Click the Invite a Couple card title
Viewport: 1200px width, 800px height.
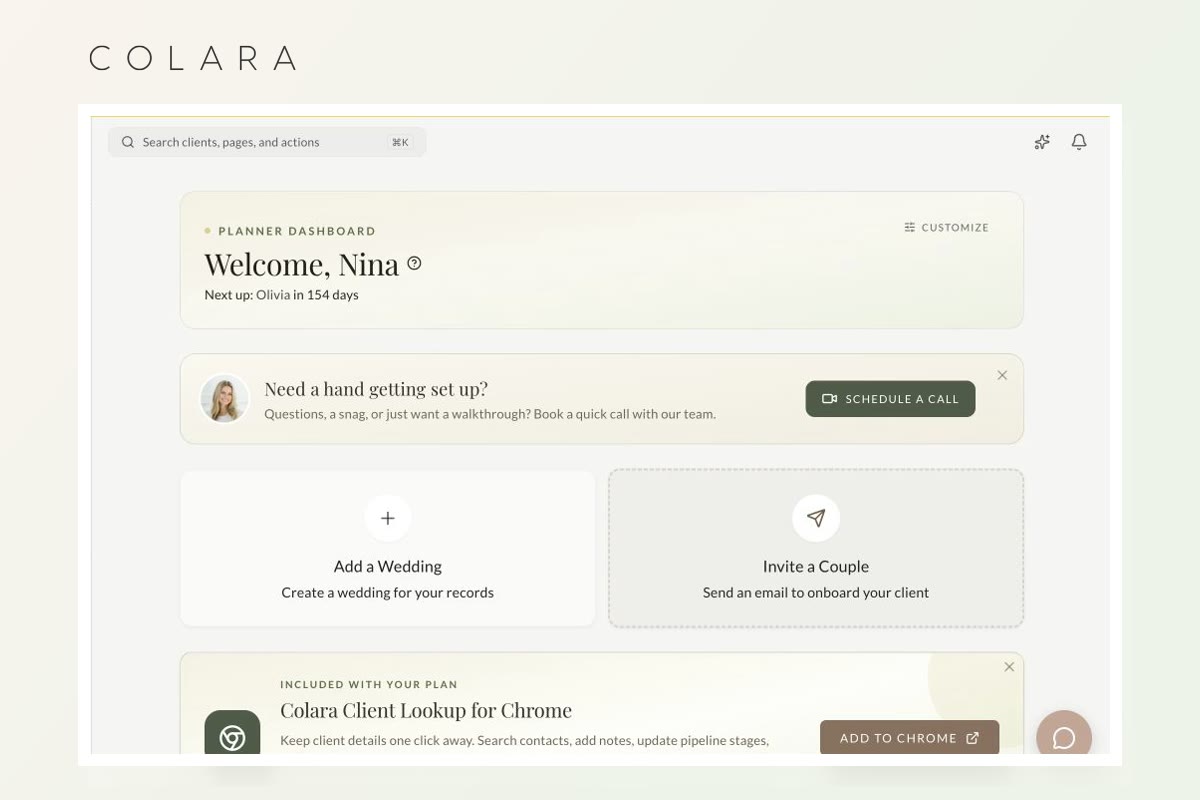tap(816, 566)
